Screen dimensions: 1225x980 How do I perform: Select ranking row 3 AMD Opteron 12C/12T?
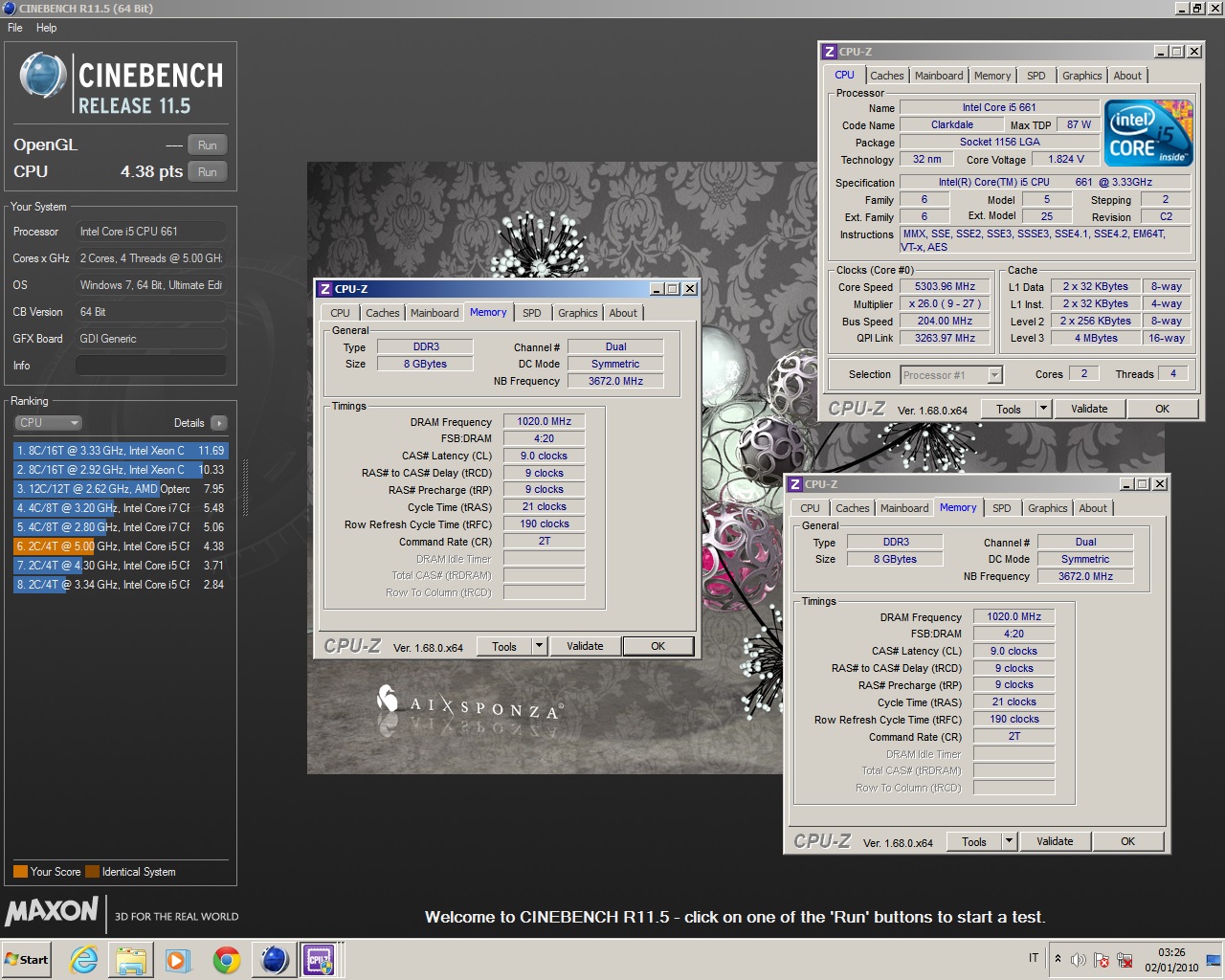121,489
